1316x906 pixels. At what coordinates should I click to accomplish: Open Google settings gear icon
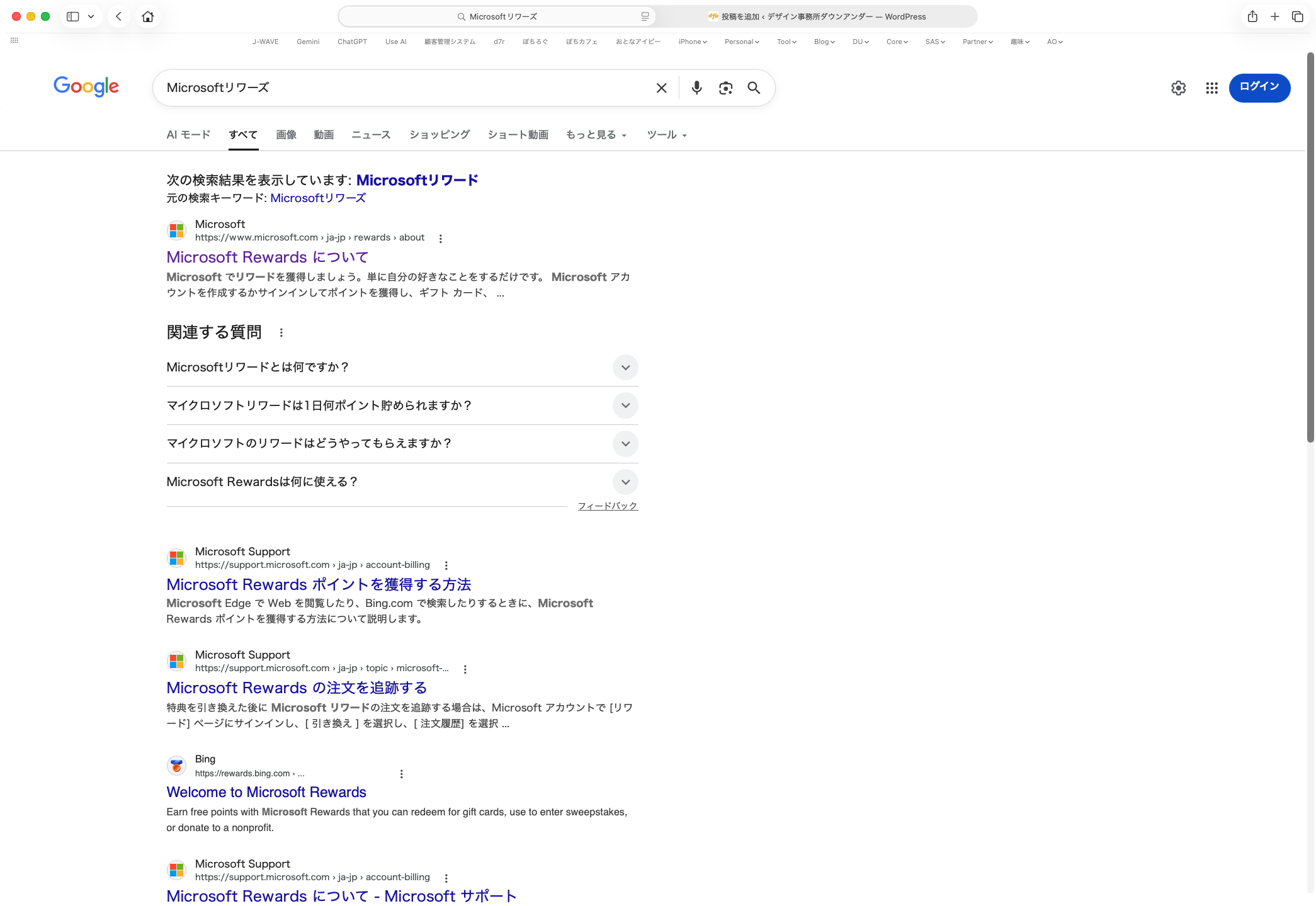pyautogui.click(x=1178, y=88)
